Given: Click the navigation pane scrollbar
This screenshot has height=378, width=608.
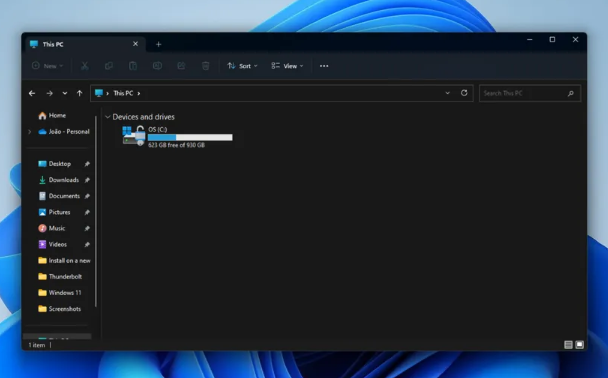Looking at the screenshot, I should click(x=96, y=211).
